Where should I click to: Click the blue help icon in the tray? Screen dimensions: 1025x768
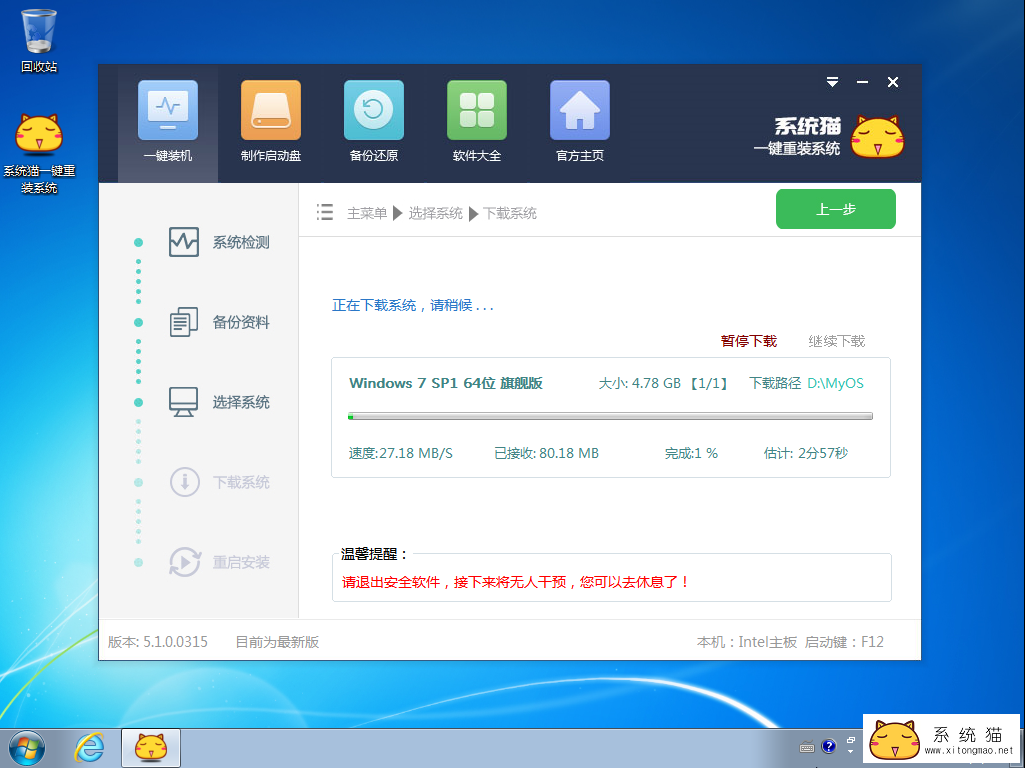828,746
